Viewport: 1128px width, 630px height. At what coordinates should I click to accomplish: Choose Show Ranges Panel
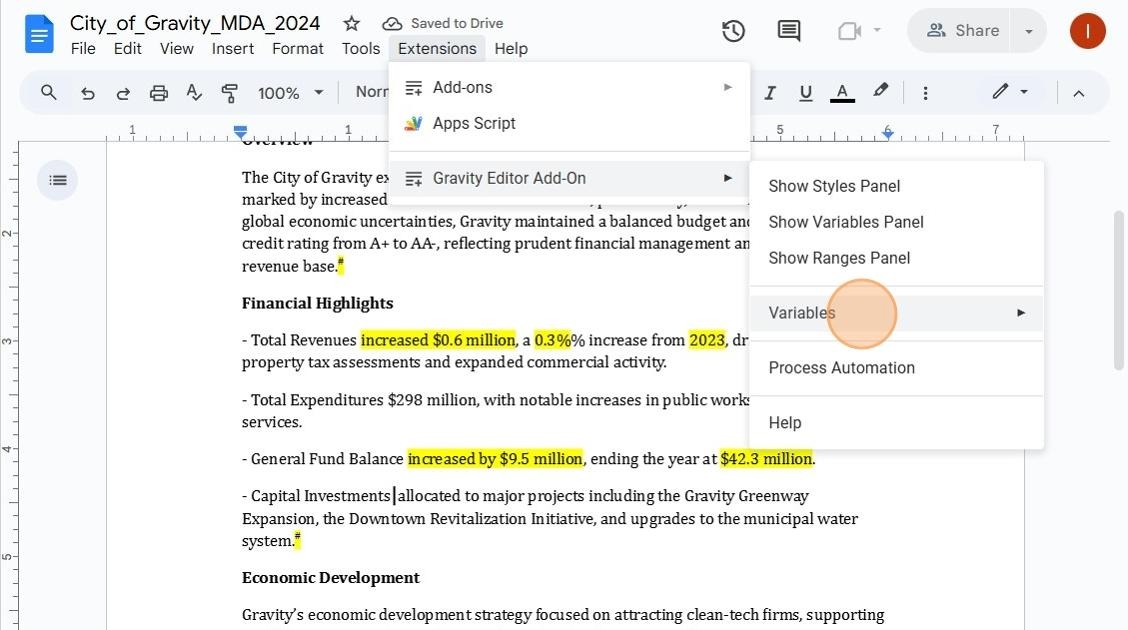coord(896,258)
